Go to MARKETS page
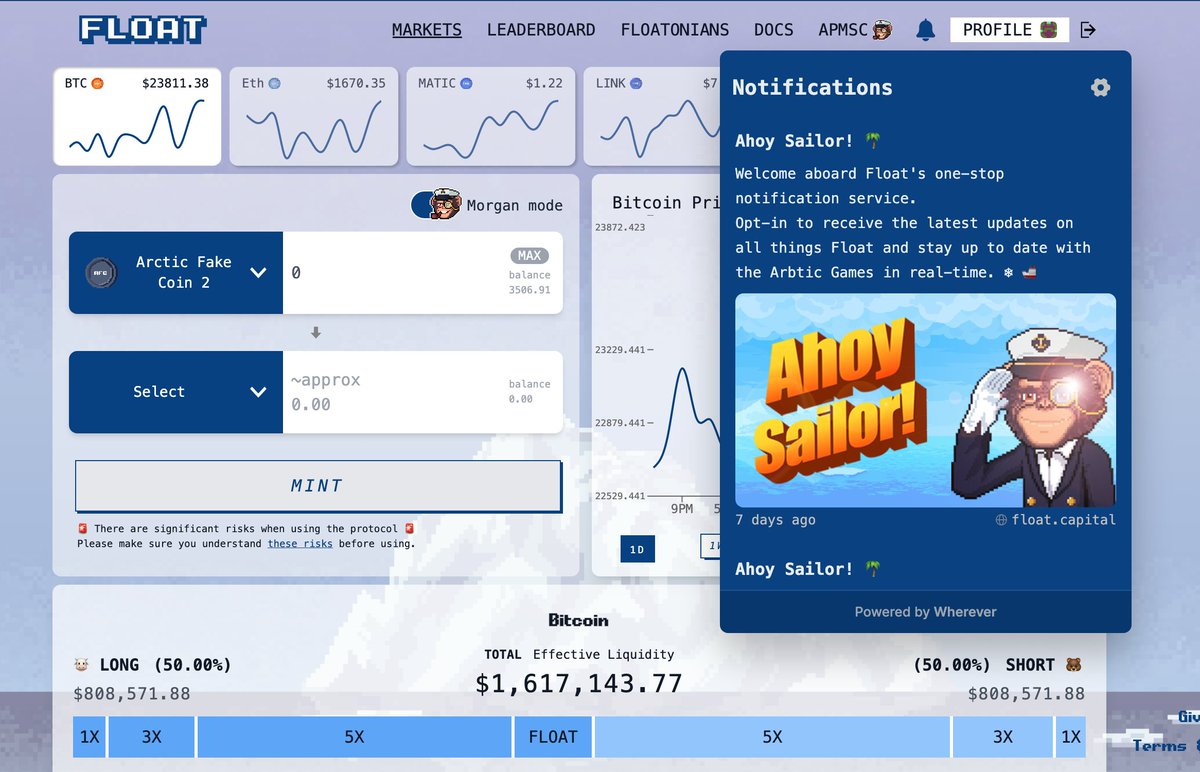This screenshot has height=772, width=1200. [x=427, y=30]
